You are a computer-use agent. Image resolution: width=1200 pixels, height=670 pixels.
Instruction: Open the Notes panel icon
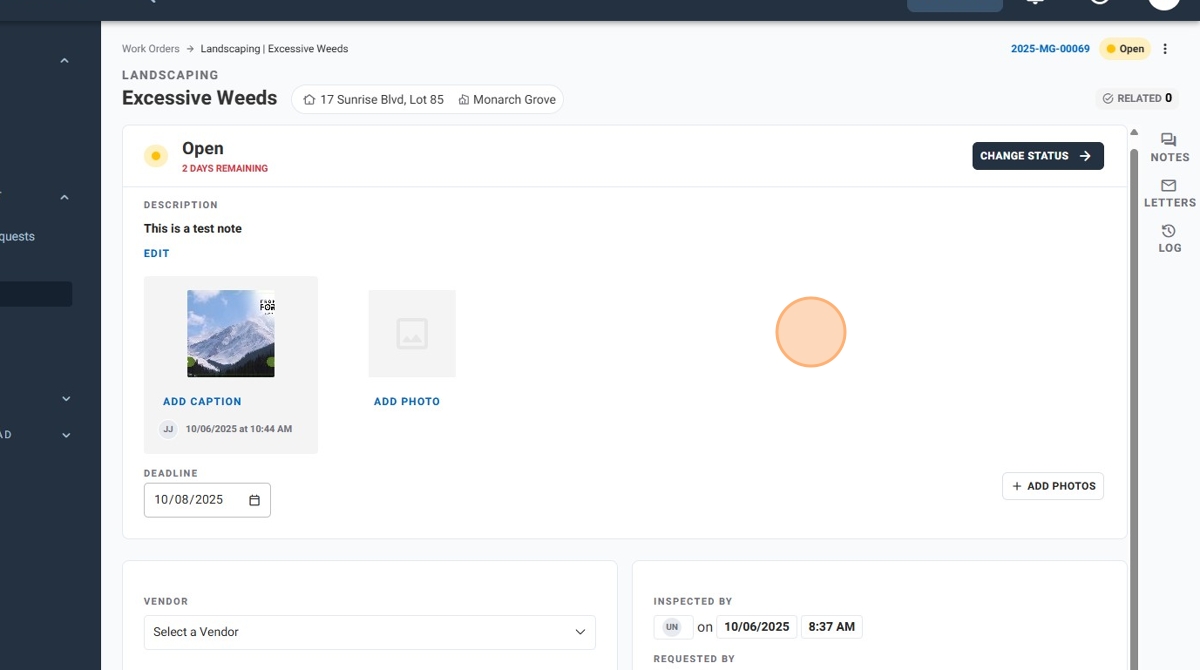[1169, 141]
